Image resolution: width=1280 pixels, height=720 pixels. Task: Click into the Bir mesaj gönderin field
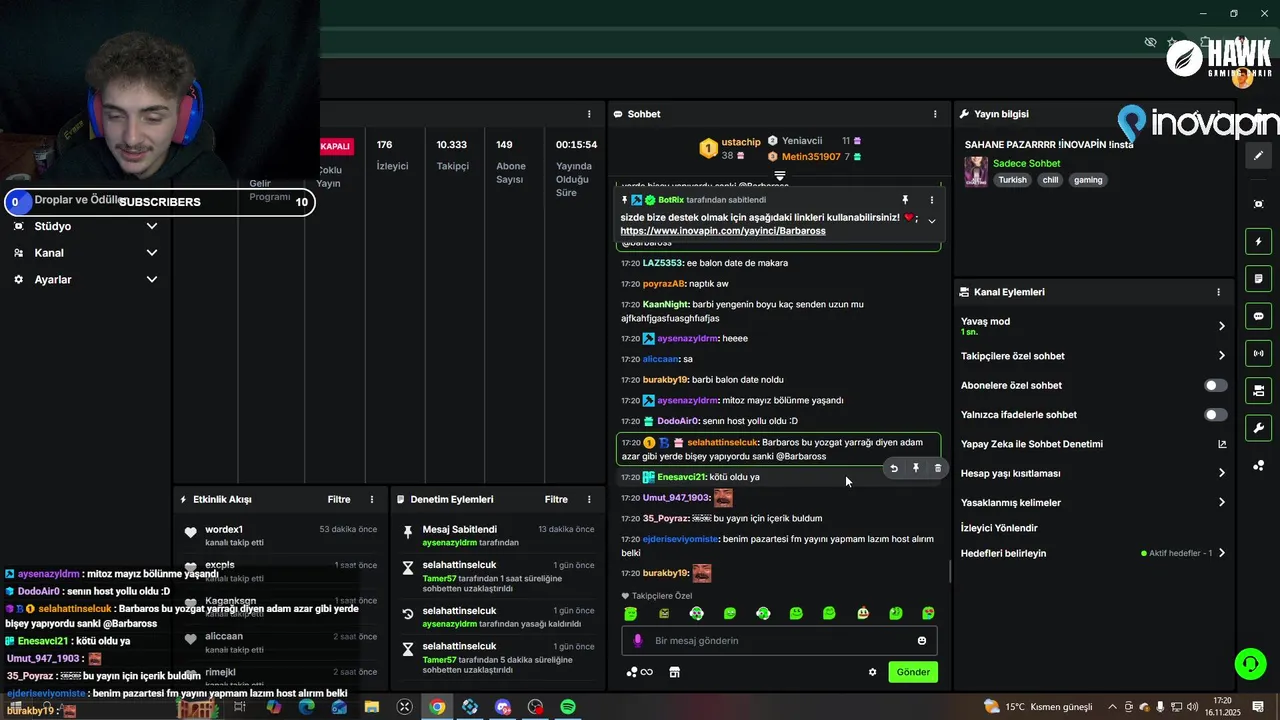click(778, 640)
